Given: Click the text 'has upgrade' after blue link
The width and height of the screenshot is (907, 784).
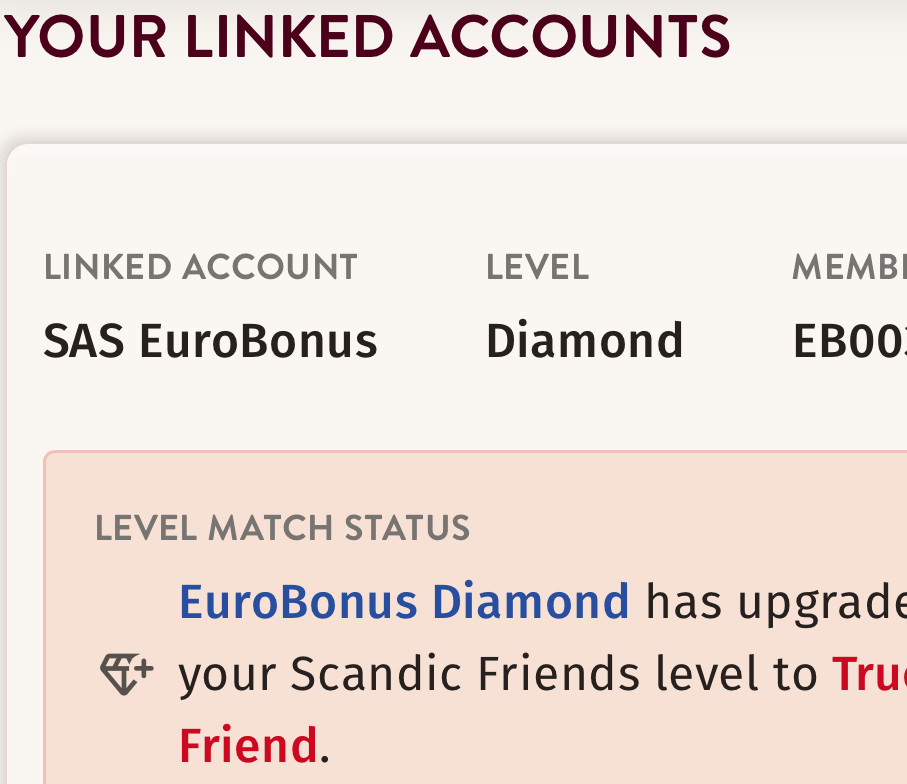Looking at the screenshot, I should (776, 602).
